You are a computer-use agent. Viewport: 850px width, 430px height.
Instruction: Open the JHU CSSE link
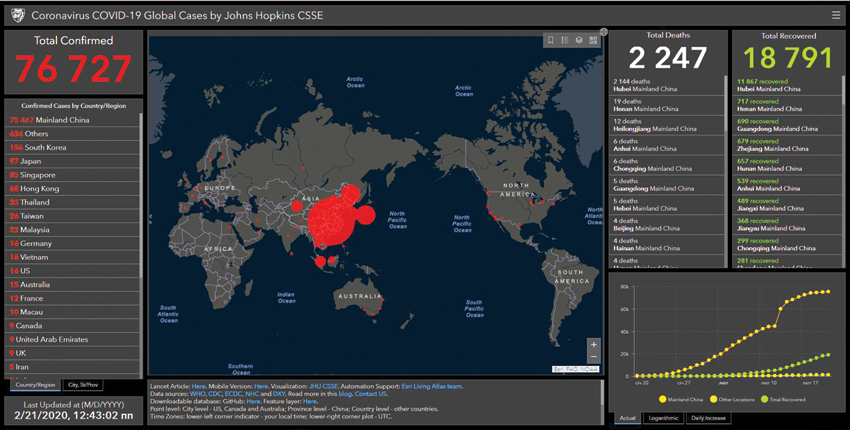point(323,387)
